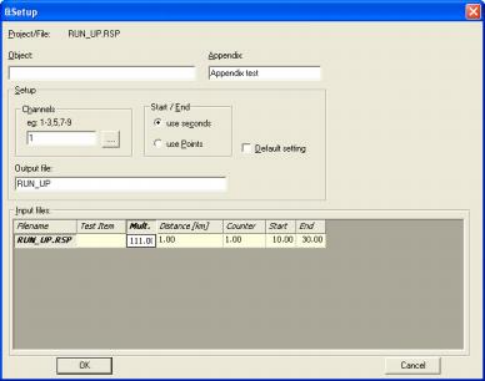Select the Distance [km] column header
Screen dimensions: 485x382
(x=189, y=226)
